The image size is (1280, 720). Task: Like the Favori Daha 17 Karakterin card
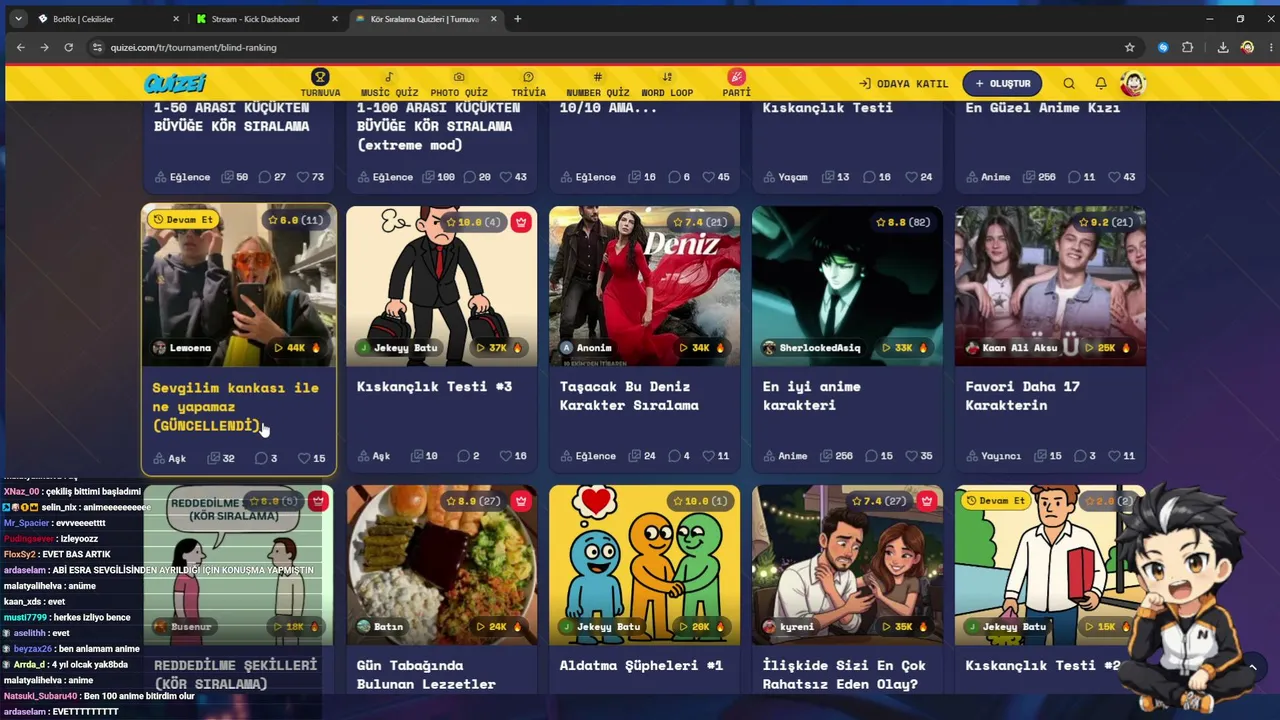coord(1115,456)
